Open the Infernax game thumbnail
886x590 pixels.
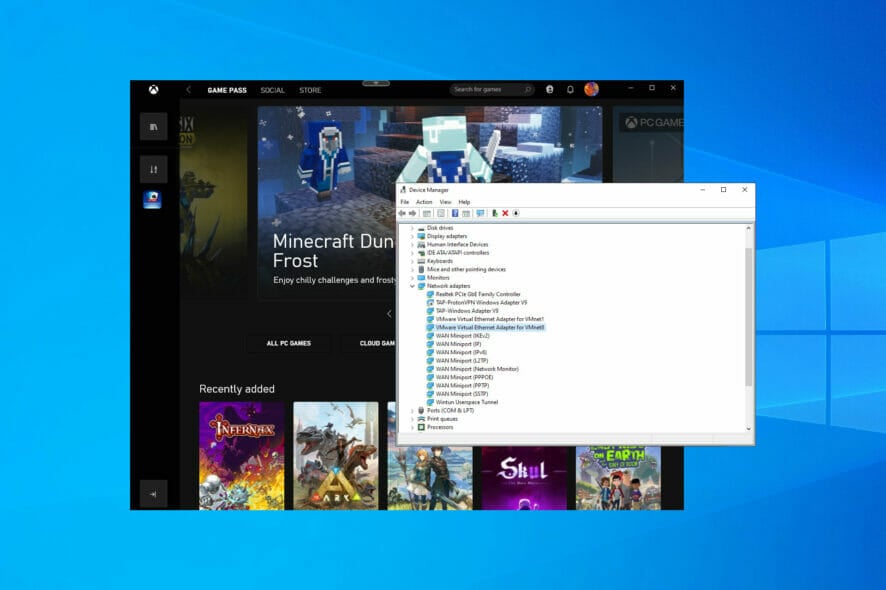click(242, 456)
